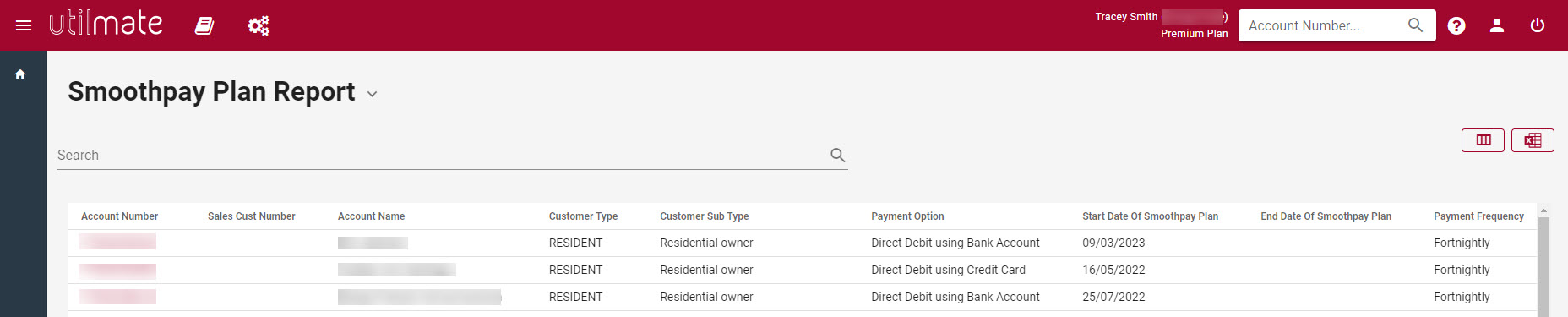Click the report search magnifier icon
Screen dimensions: 1568x317
837,155
